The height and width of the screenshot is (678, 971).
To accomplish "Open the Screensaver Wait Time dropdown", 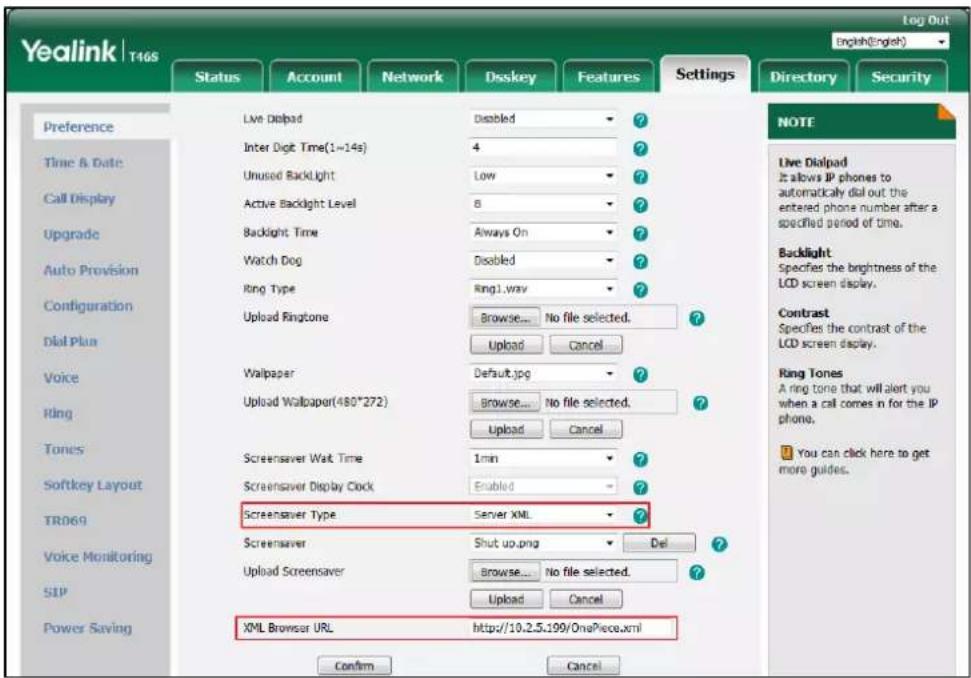I will tap(542, 458).
